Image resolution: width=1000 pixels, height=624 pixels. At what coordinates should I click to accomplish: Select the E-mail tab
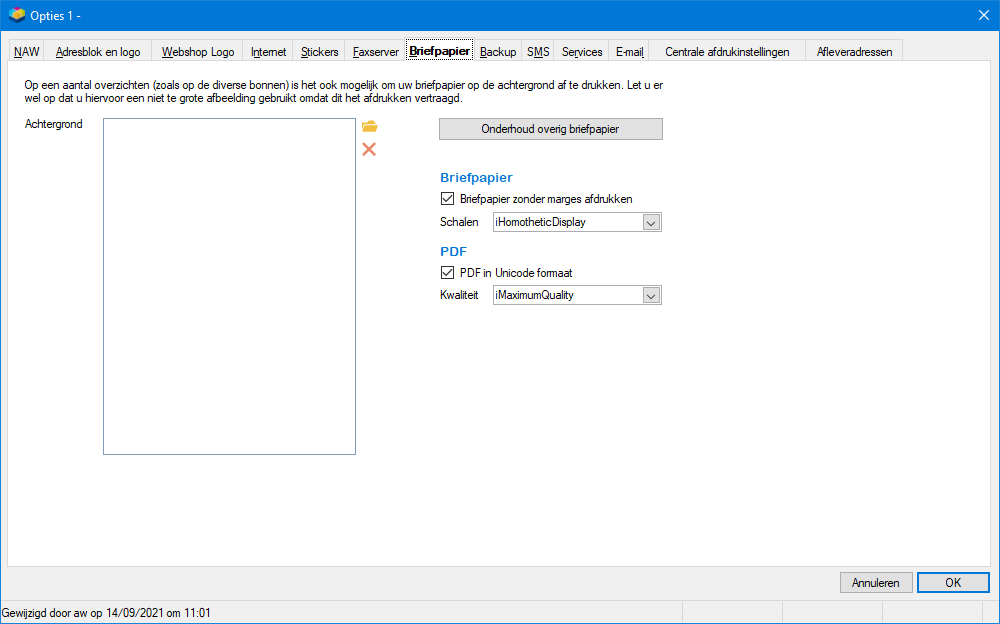629,52
